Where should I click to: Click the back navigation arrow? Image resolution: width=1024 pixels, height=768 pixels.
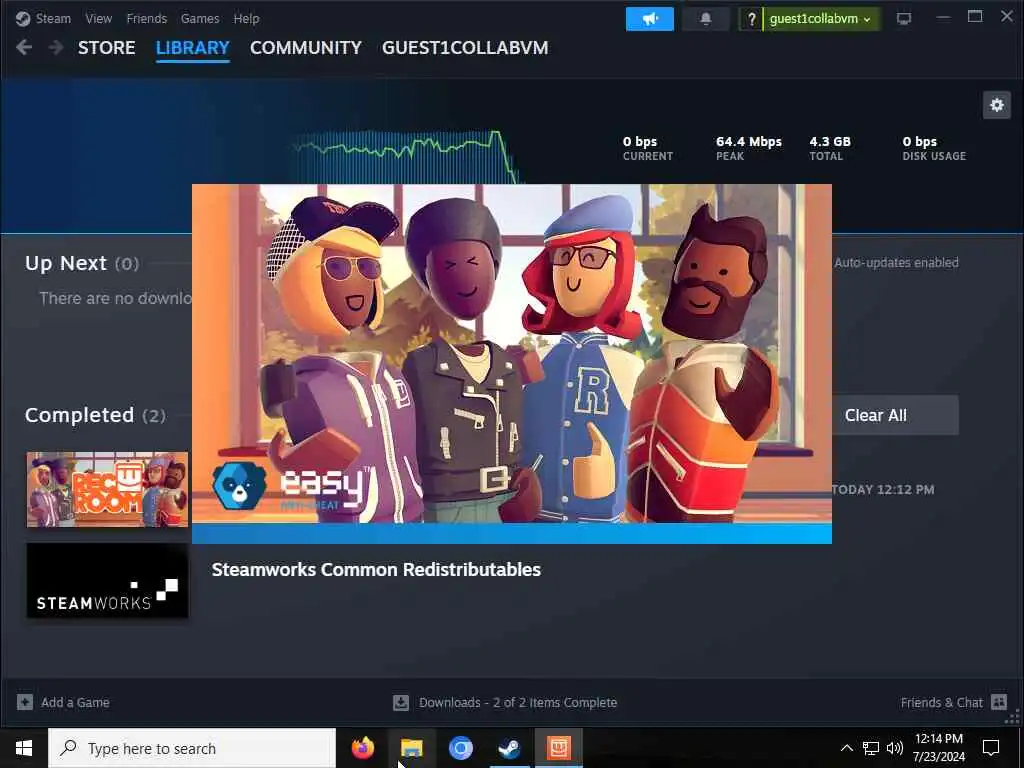(x=24, y=47)
